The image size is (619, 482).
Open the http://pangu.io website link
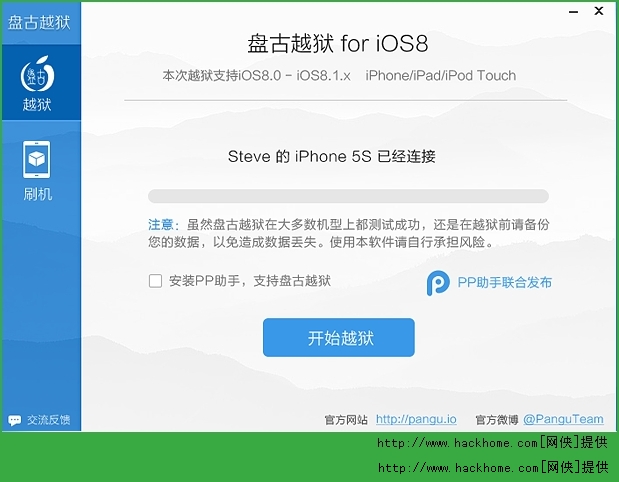(416, 419)
